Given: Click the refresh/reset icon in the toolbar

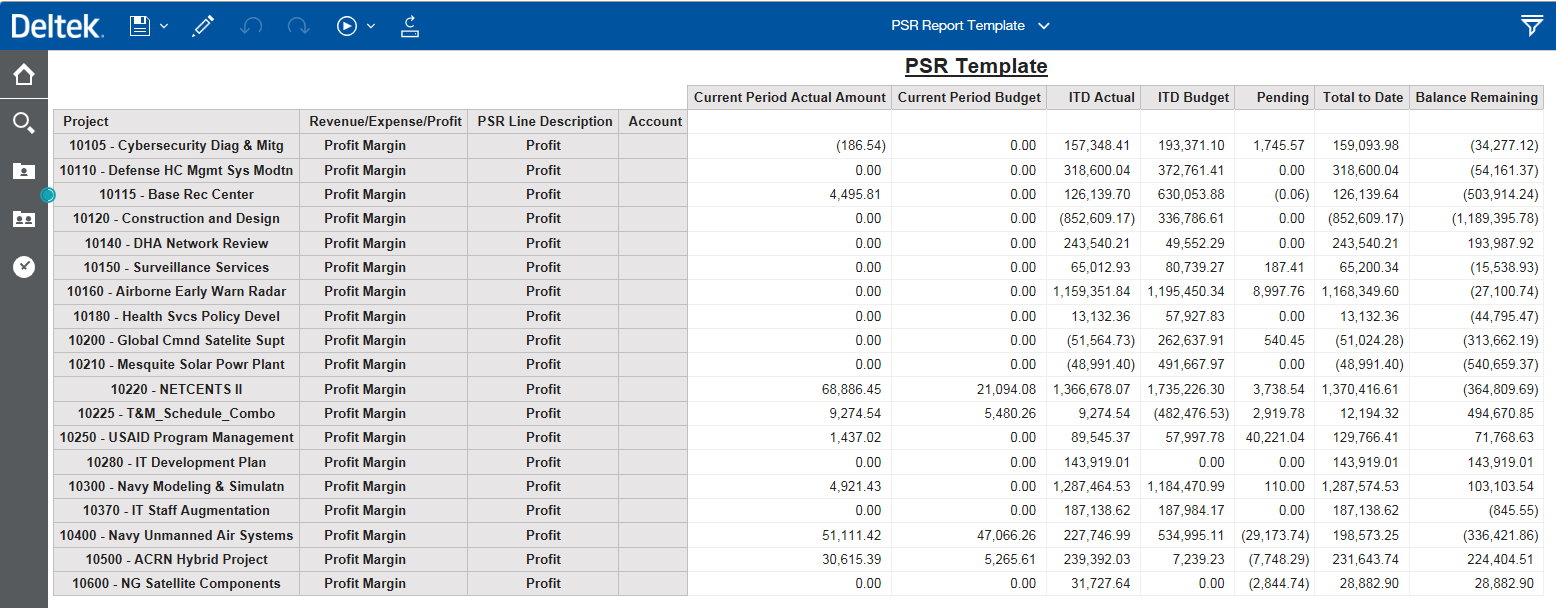Looking at the screenshot, I should (409, 26).
